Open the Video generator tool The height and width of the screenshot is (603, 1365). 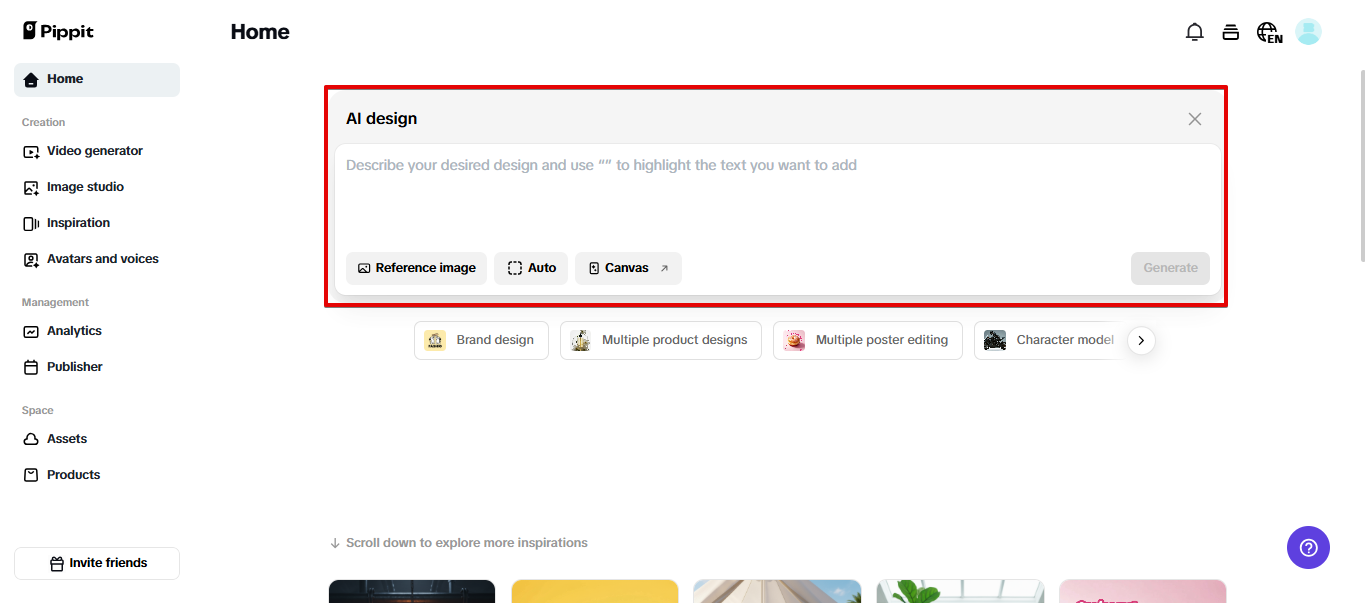click(x=95, y=150)
